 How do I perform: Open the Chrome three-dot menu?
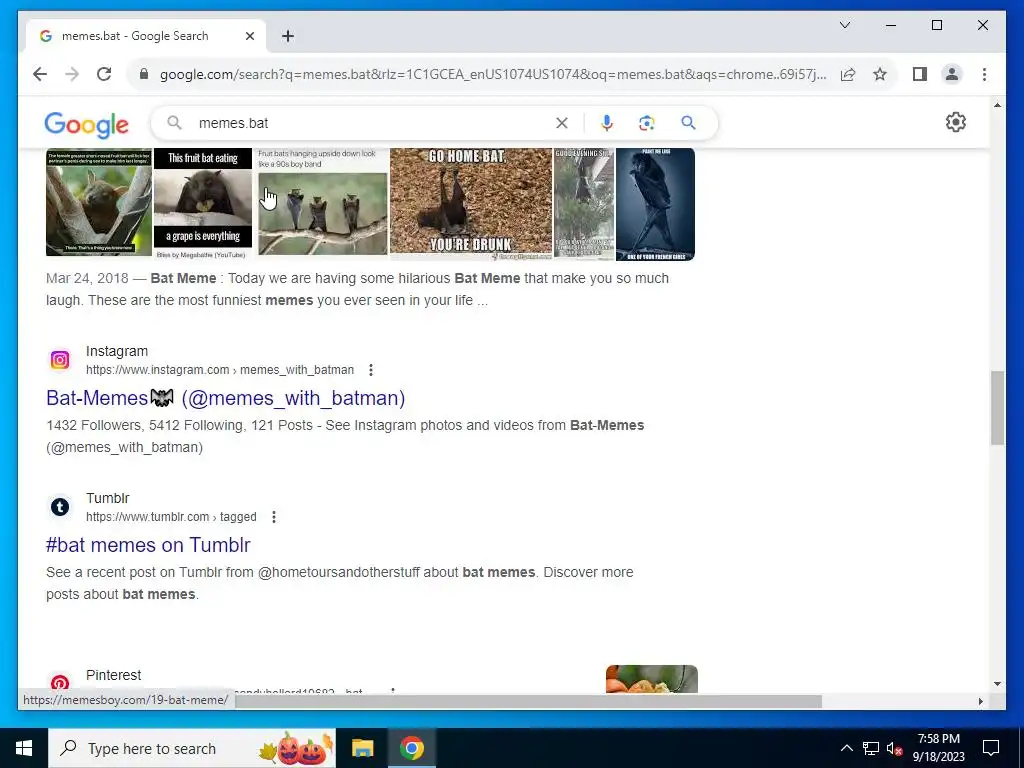[984, 74]
